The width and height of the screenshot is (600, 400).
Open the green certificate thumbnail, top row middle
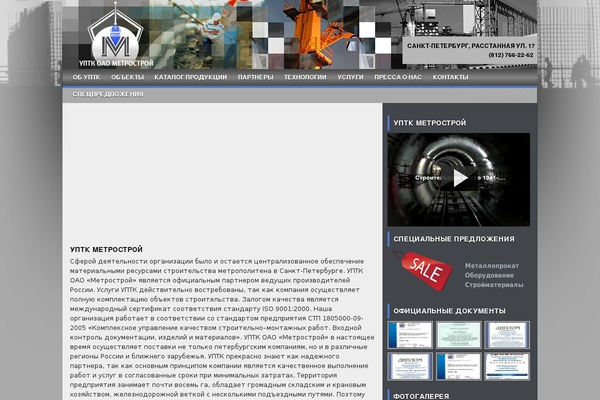click(458, 335)
